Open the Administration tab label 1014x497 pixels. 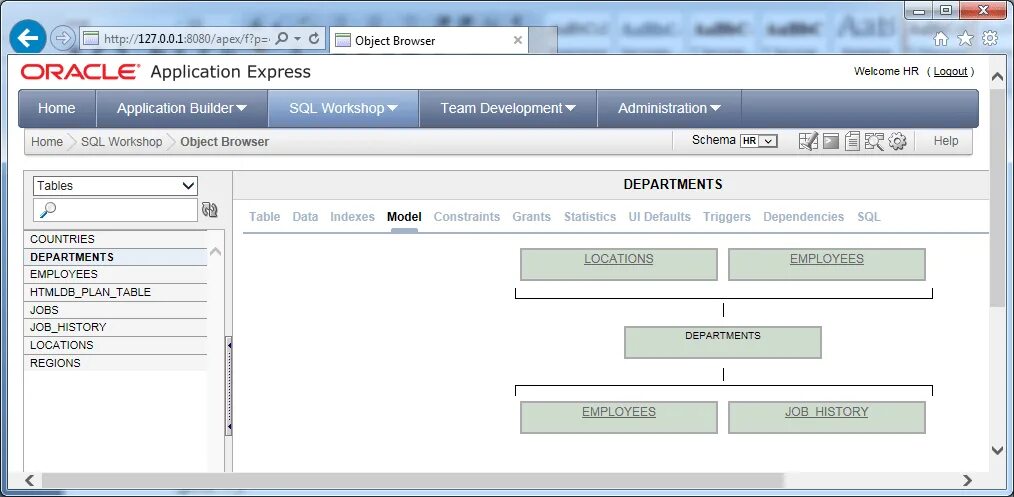(662, 109)
